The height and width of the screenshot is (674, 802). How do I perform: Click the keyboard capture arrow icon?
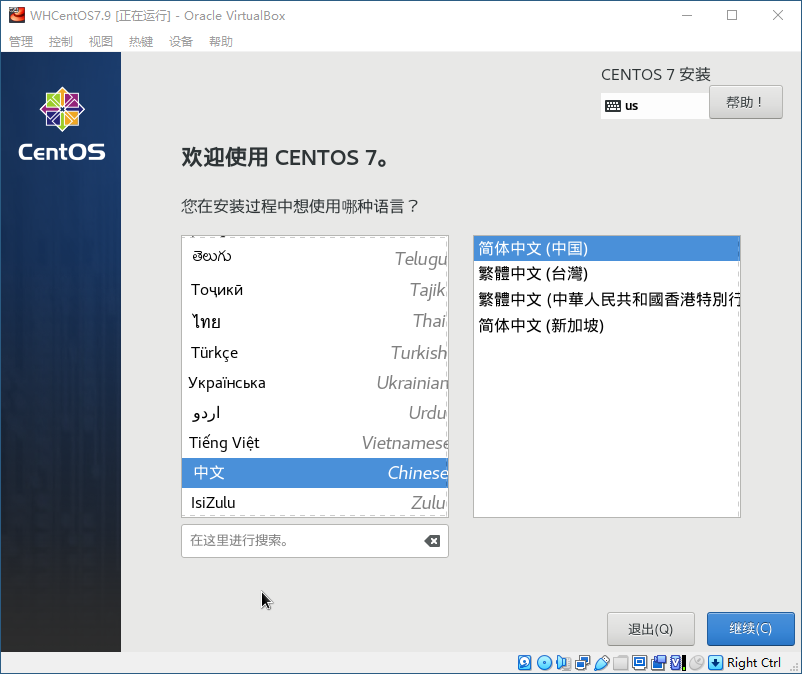(716, 663)
